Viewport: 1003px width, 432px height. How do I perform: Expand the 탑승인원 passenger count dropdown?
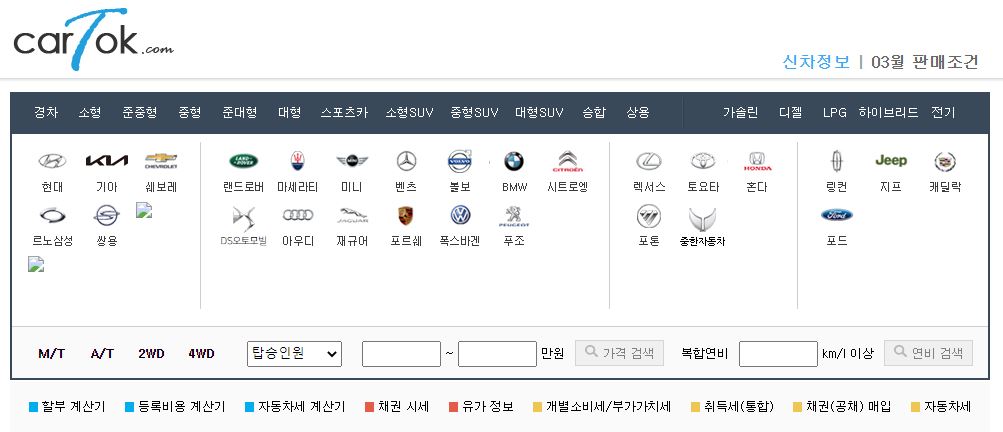click(294, 354)
